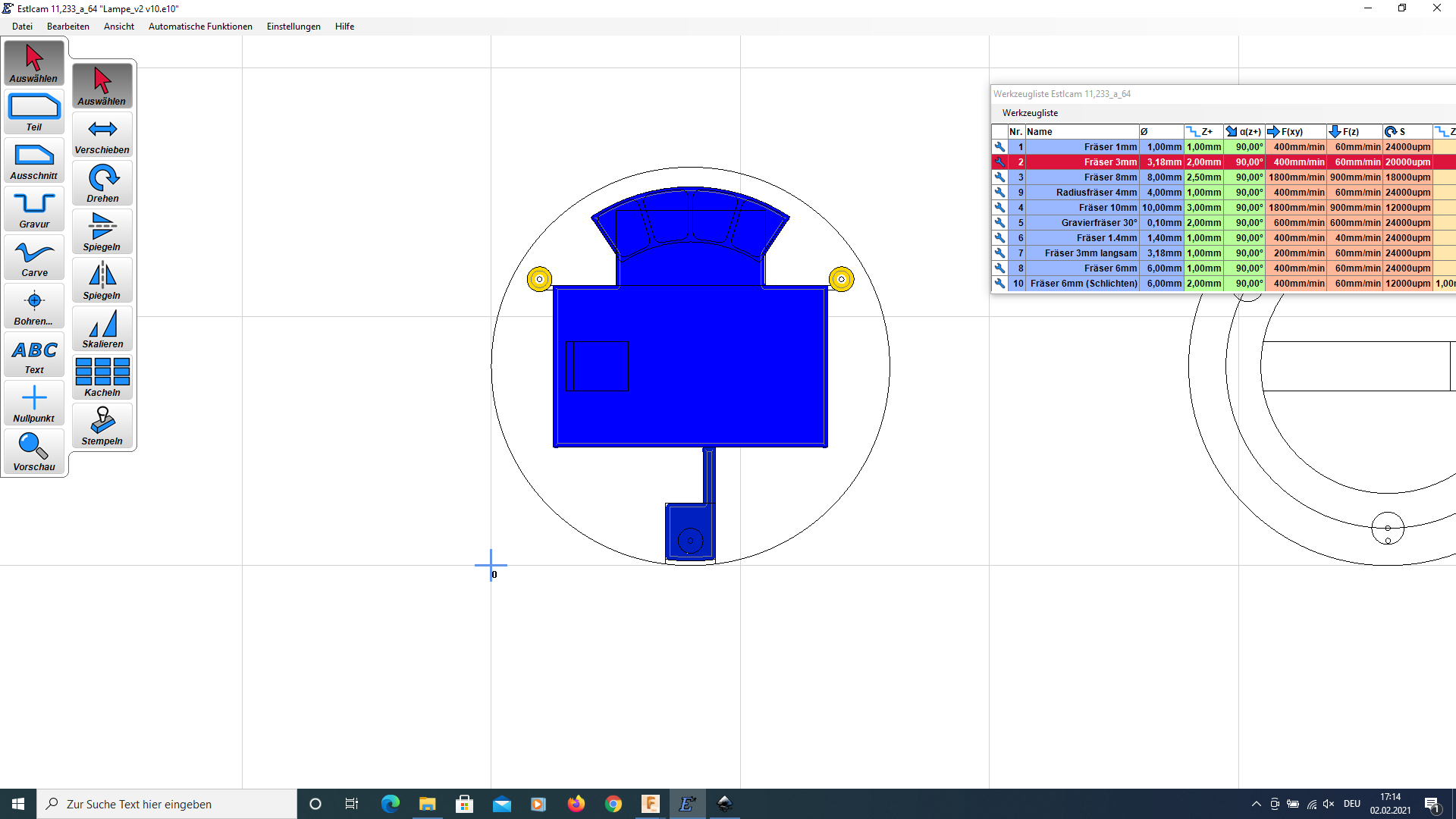1456x819 pixels.
Task: Select the Drehen rotate tool
Action: pos(102,184)
